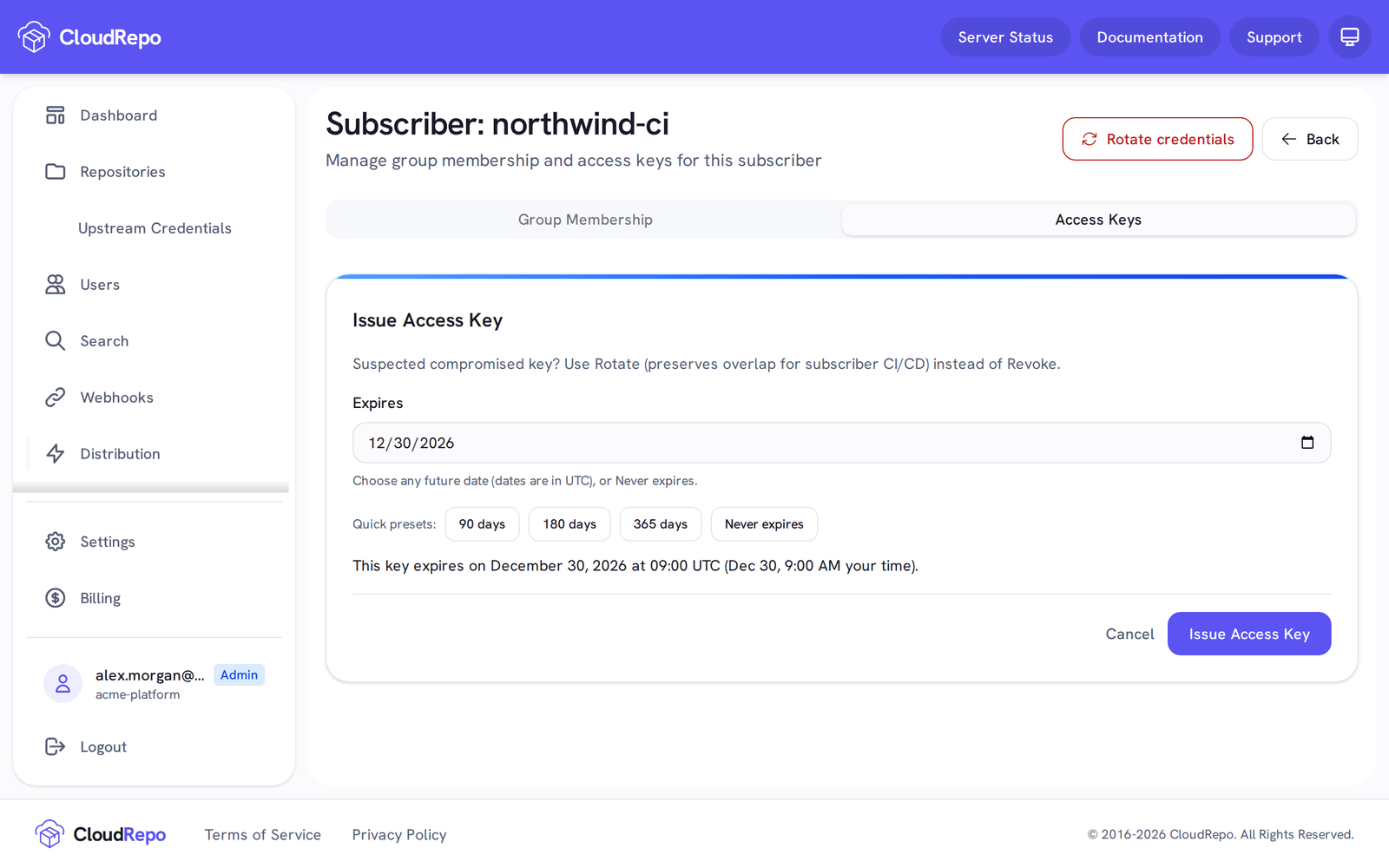Open the monitor icon button in header

click(1349, 37)
